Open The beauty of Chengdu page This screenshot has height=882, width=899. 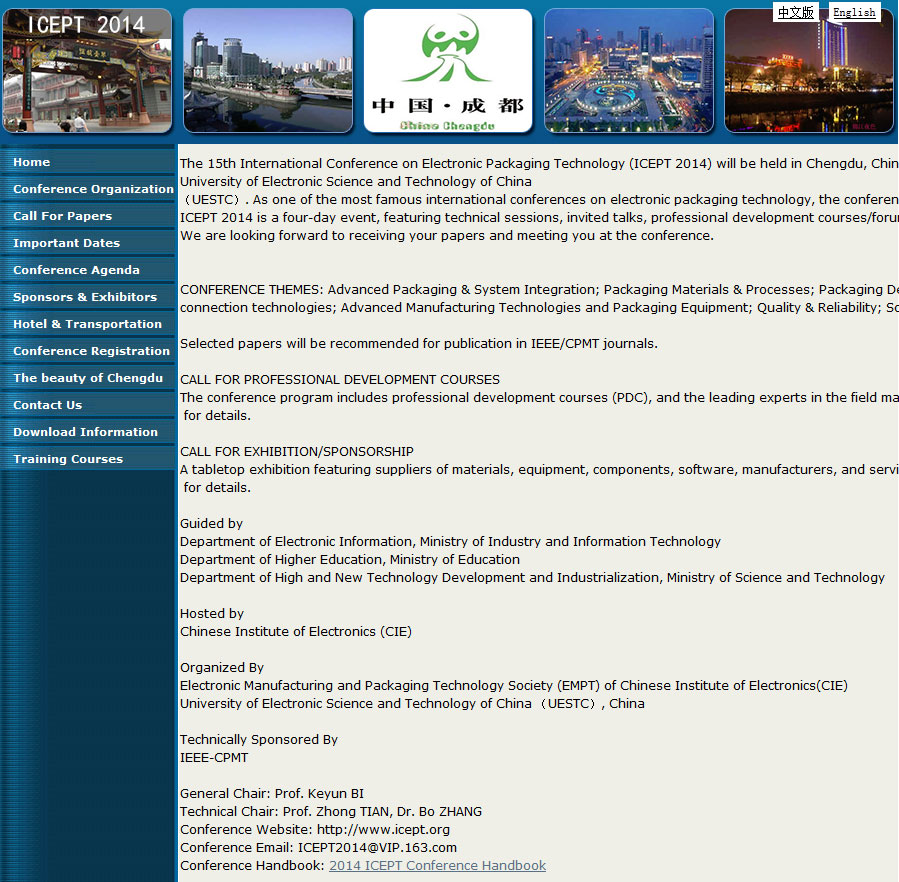click(x=87, y=378)
